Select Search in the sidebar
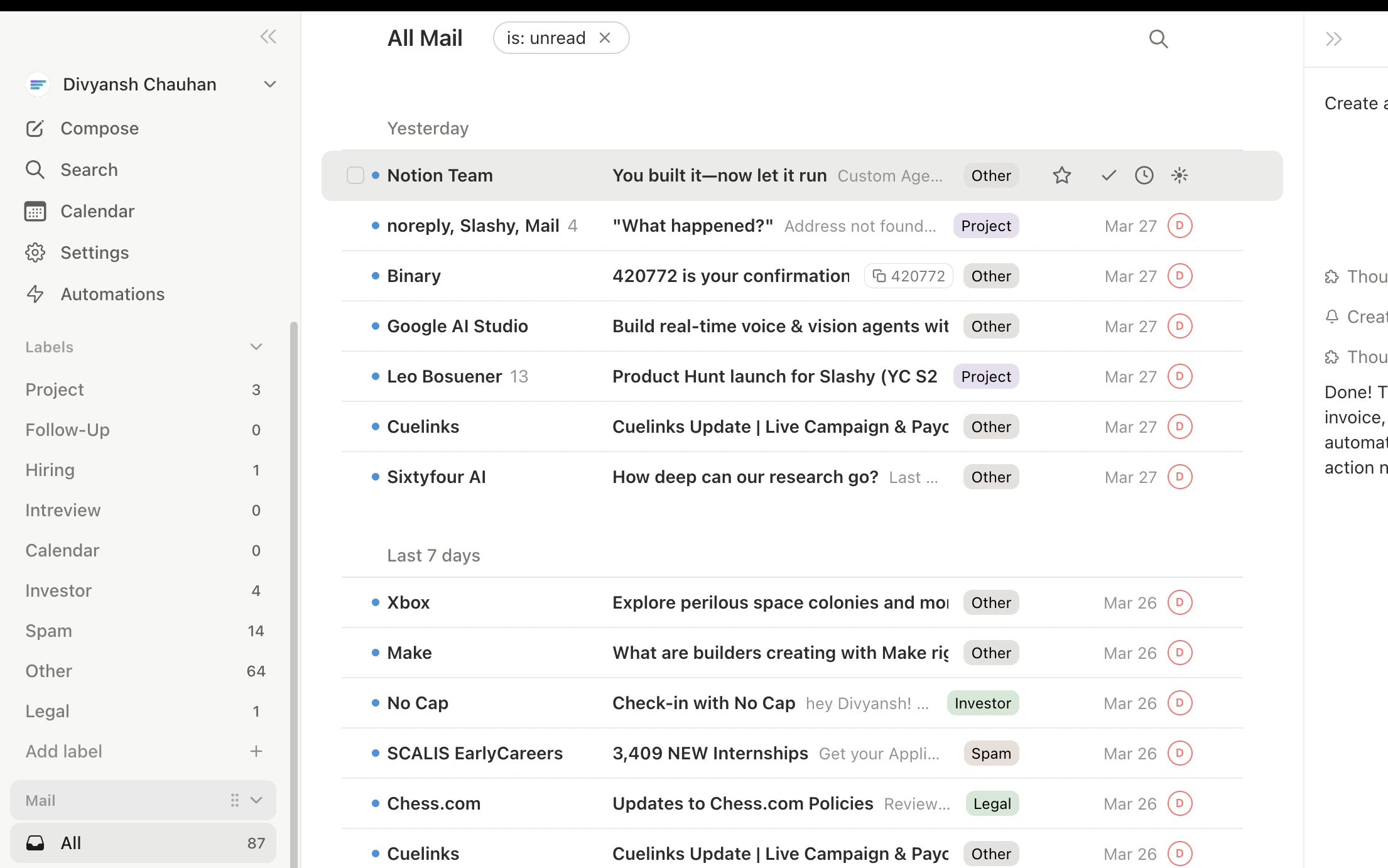Viewport: 1388px width, 868px height. 89,170
